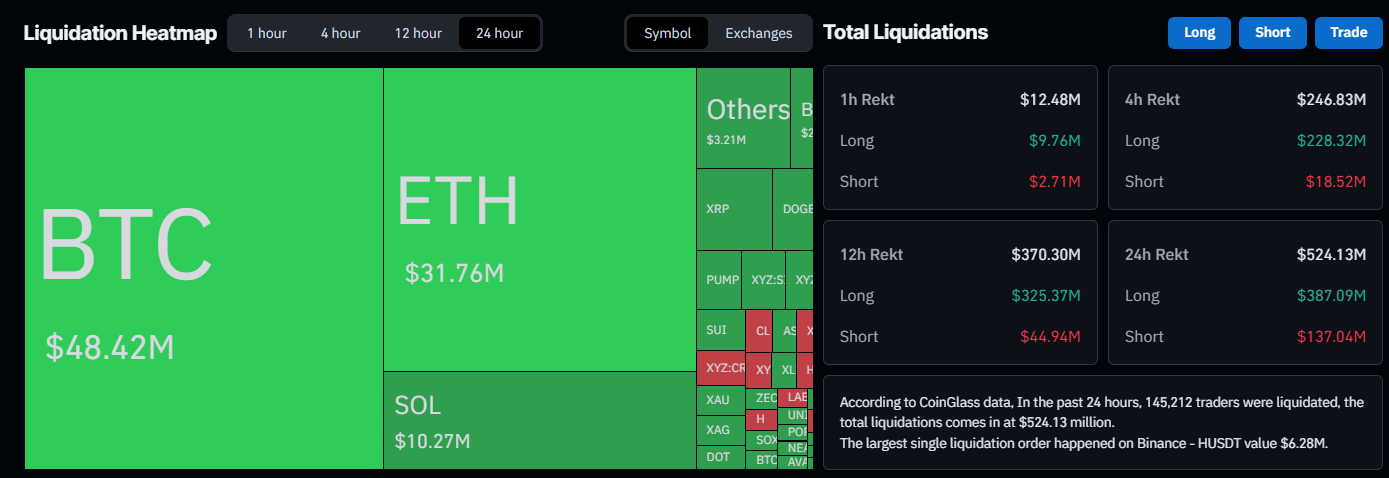The image size is (1389, 478).
Task: Click the 12h Rekt total $370.30M
Action: click(1046, 255)
